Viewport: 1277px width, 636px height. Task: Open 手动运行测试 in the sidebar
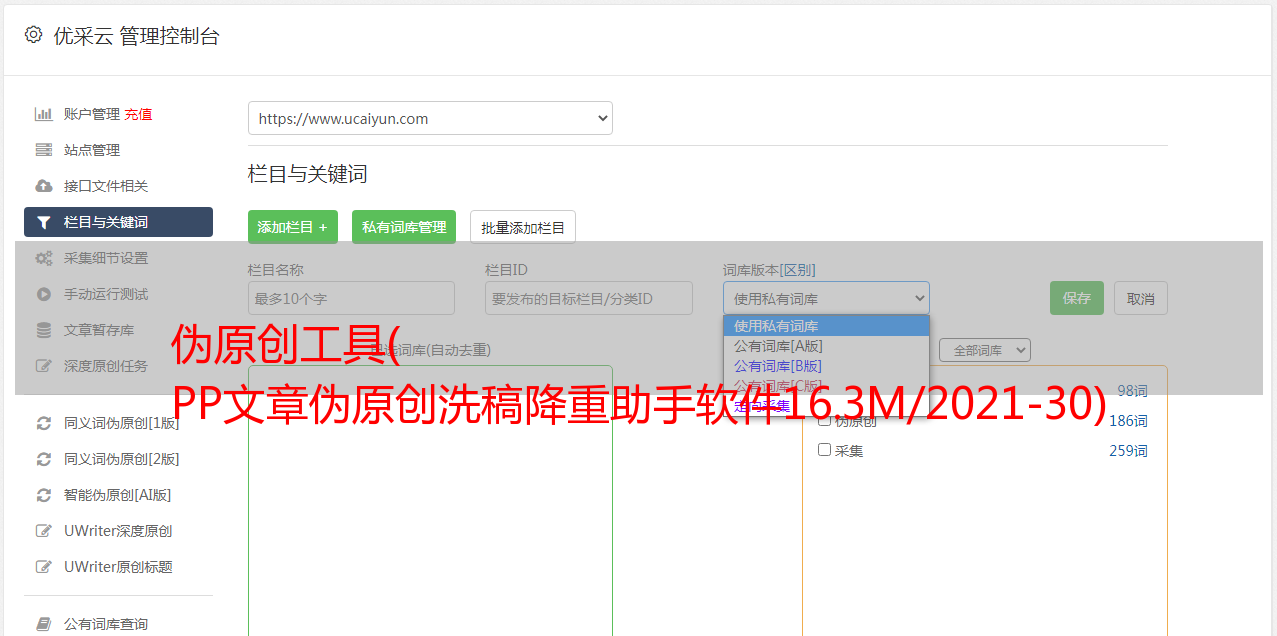tap(106, 294)
